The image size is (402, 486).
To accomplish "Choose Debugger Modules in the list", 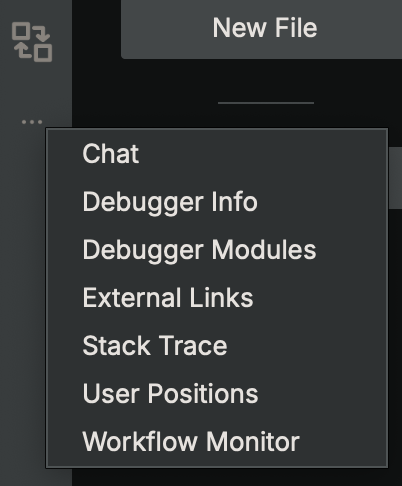I will [217, 250].
